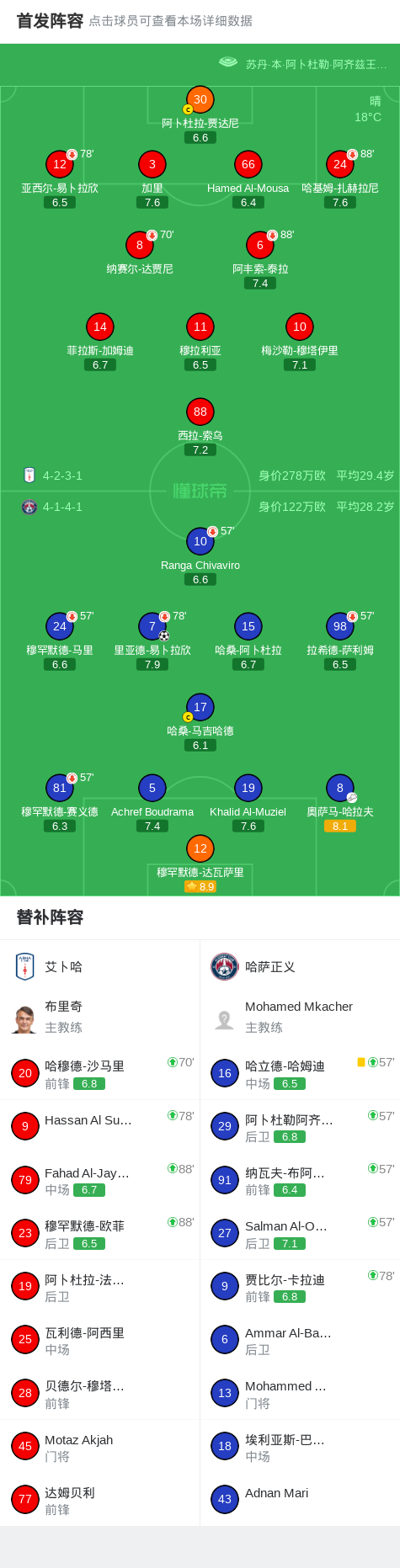400x1568 pixels.
Task: Click the stadium icon at top
Action: click(x=228, y=62)
